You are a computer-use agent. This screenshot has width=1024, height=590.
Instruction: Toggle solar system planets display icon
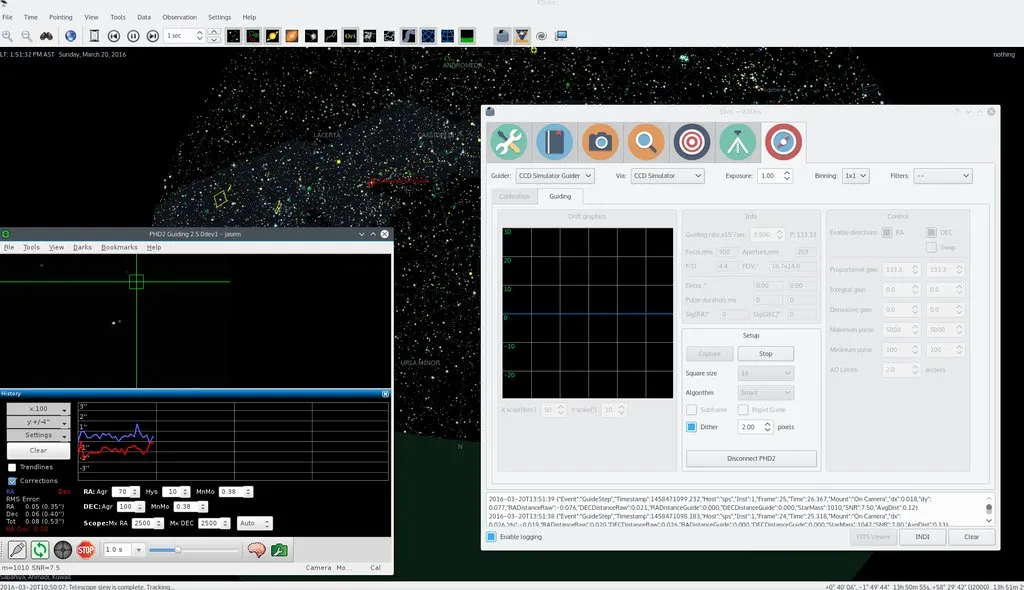[x=272, y=36]
